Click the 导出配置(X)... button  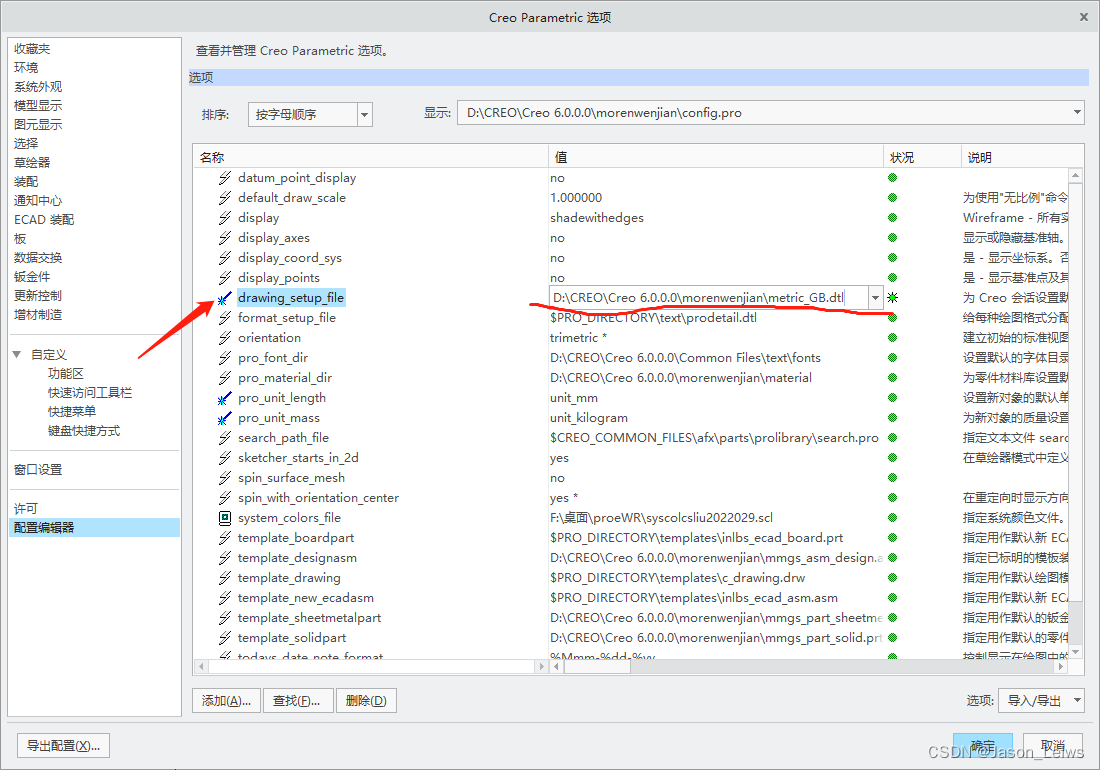click(x=63, y=746)
